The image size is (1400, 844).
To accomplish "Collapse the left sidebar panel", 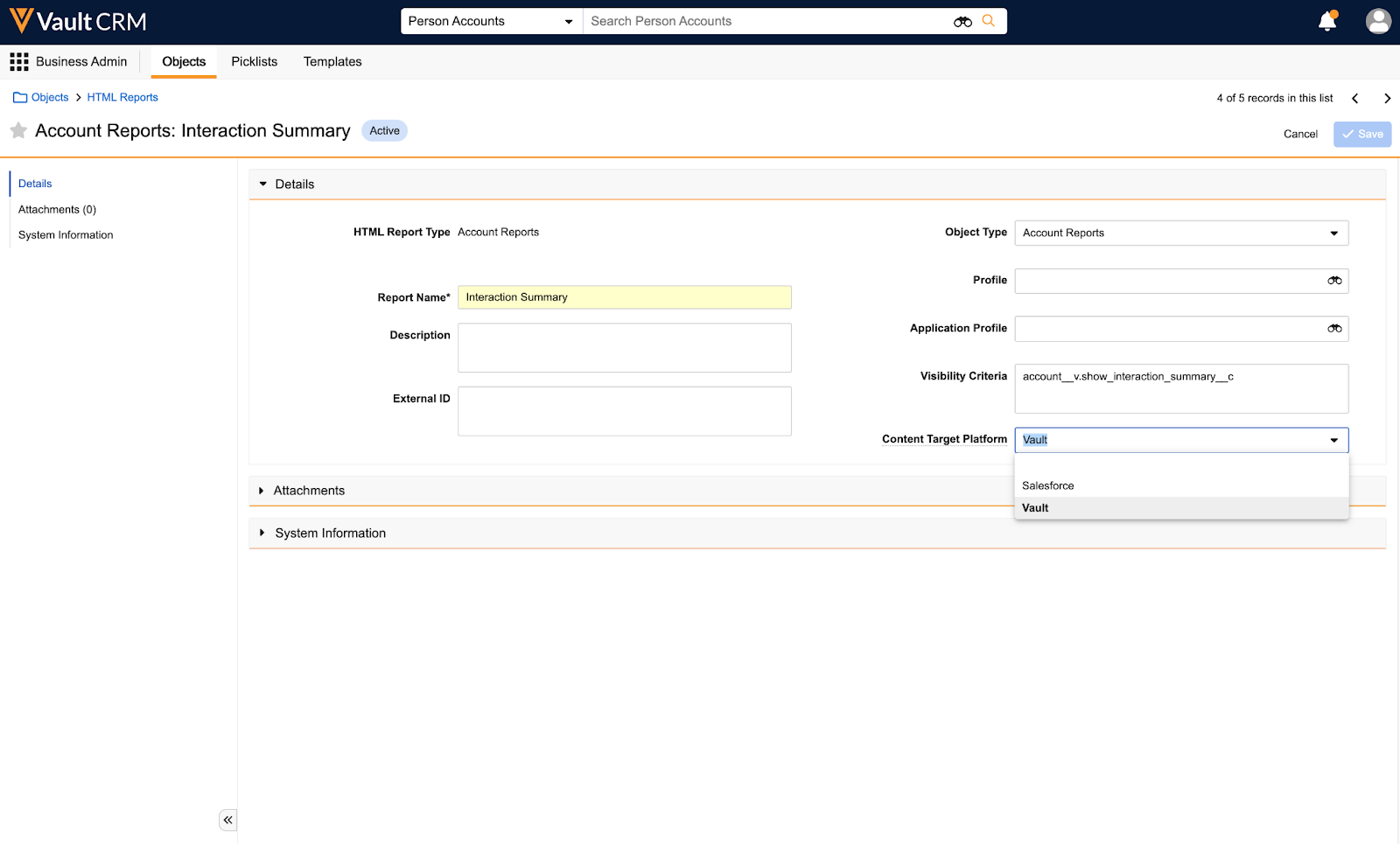I will 227,820.
